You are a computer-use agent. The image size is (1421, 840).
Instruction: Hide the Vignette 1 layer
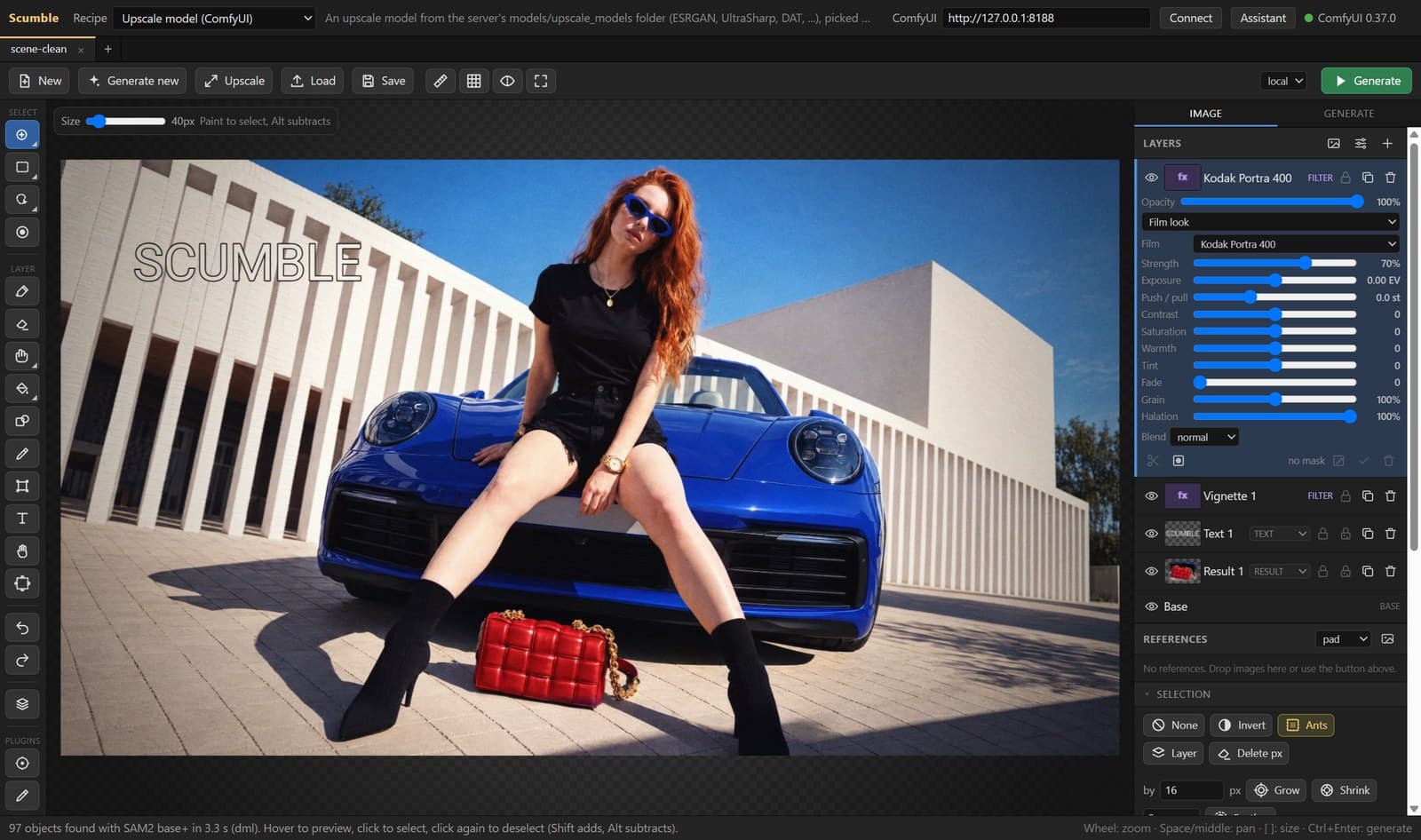pos(1151,496)
